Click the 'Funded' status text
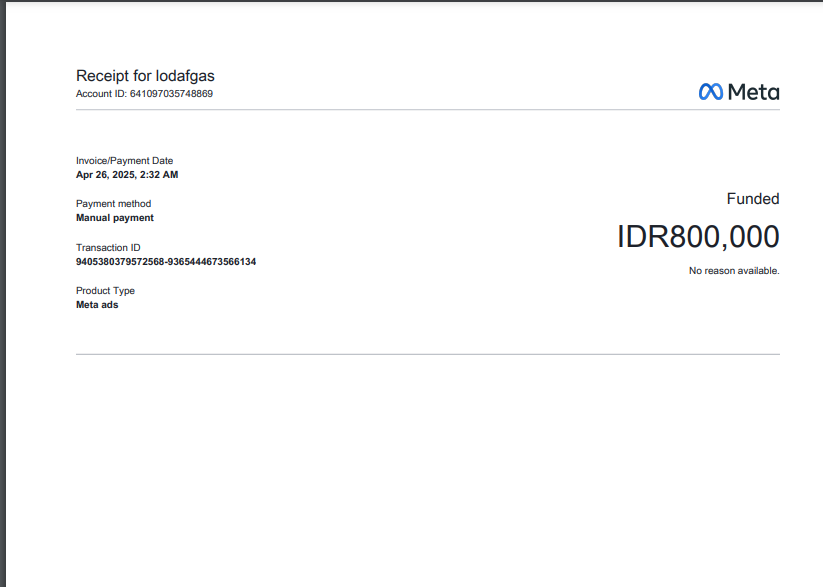The width and height of the screenshot is (823, 587). tap(752, 199)
